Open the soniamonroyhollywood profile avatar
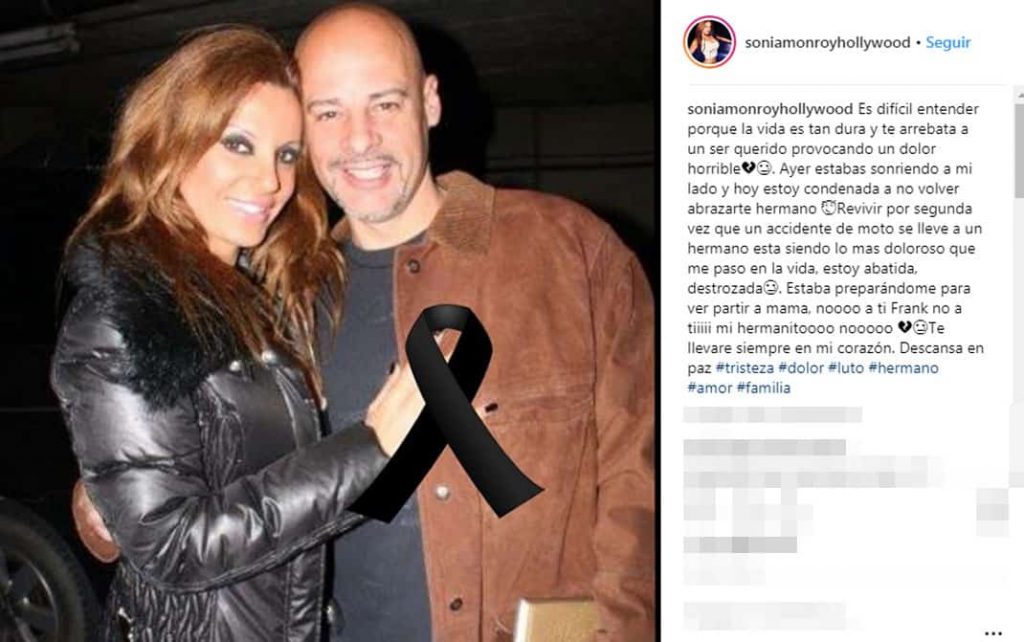The image size is (1024, 642). 709,42
